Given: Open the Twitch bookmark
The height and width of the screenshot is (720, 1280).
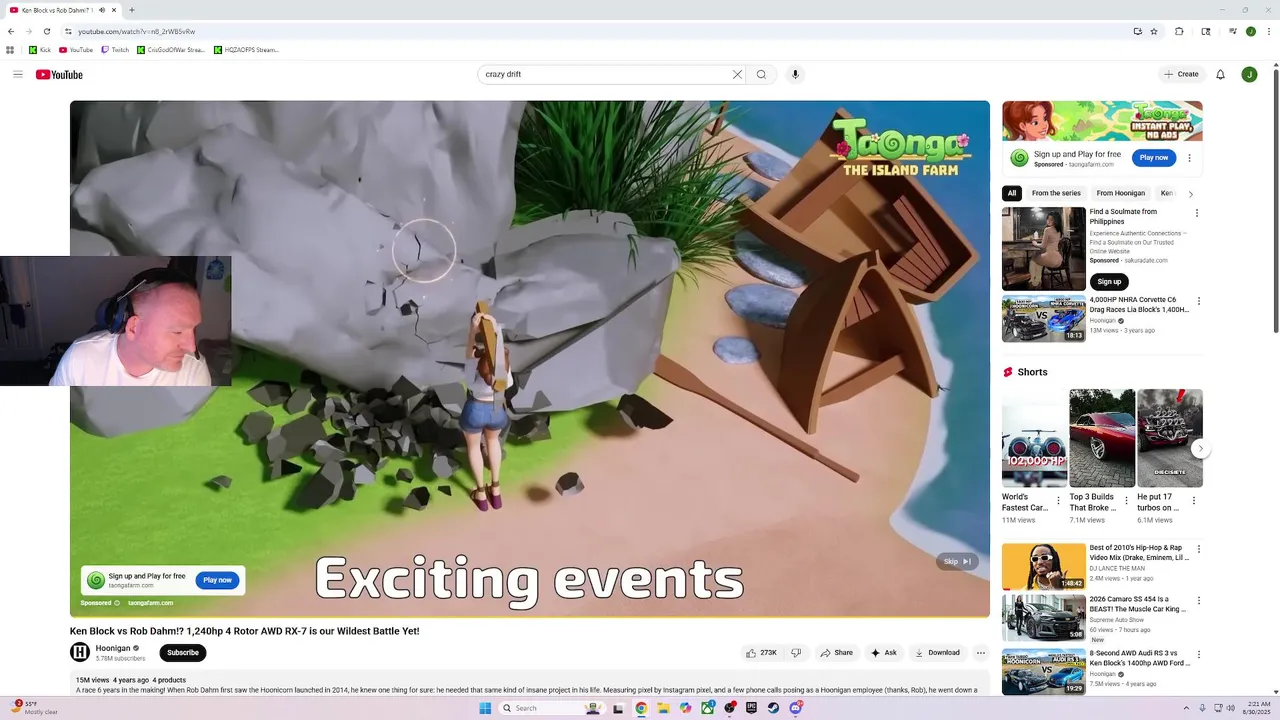Looking at the screenshot, I should [115, 49].
